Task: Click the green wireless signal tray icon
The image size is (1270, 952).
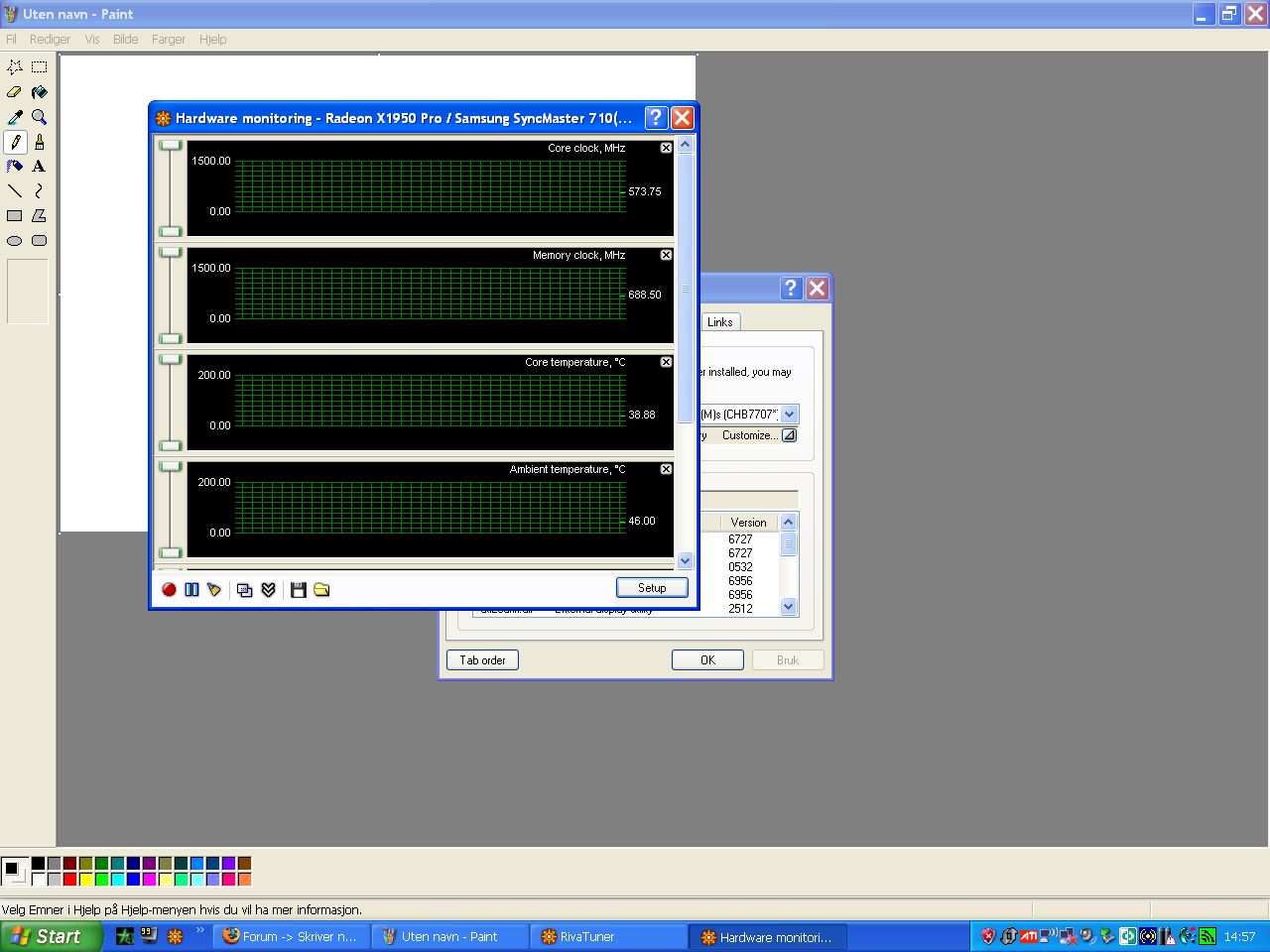Action: 1207,936
